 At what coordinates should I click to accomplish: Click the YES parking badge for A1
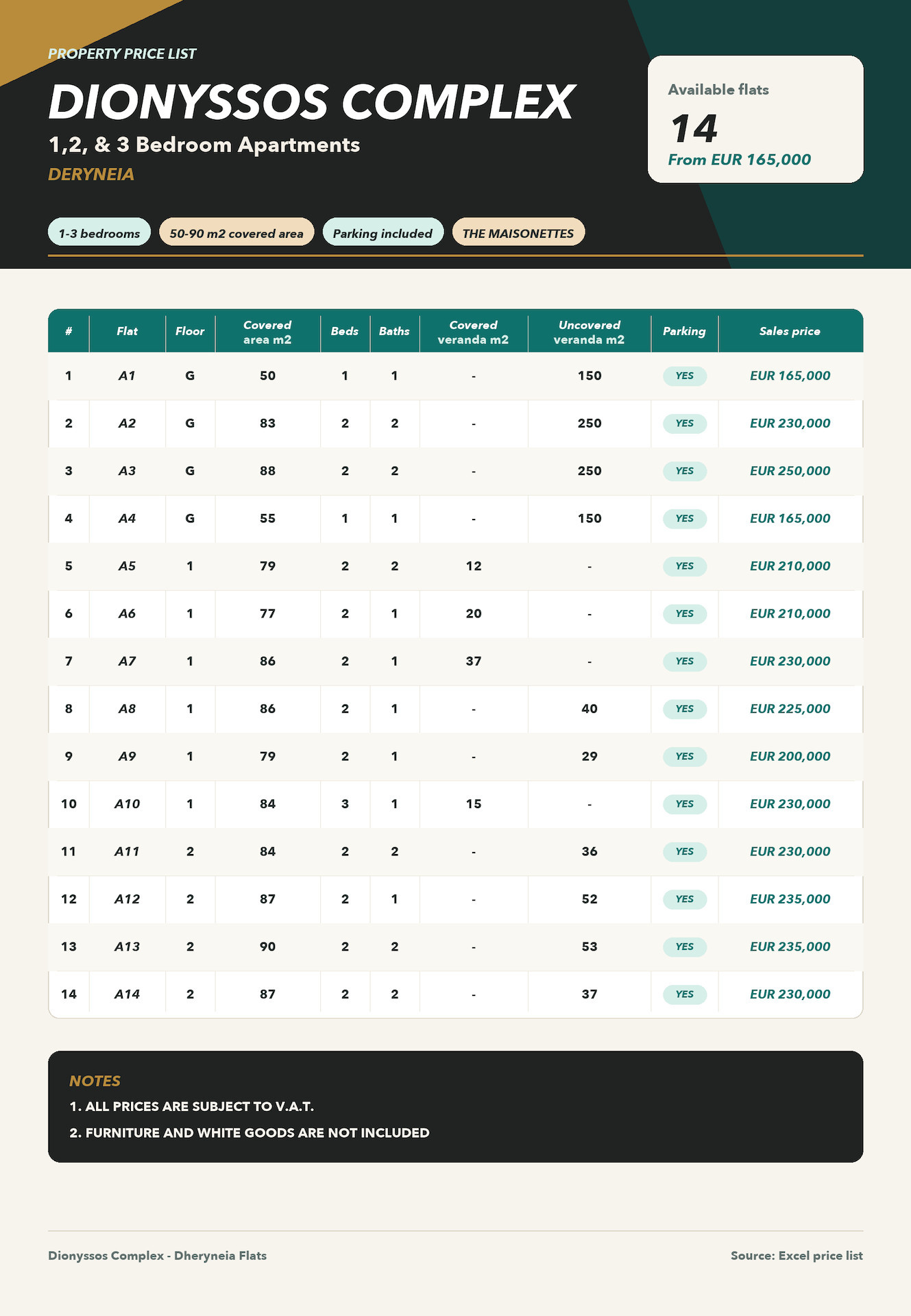684,376
